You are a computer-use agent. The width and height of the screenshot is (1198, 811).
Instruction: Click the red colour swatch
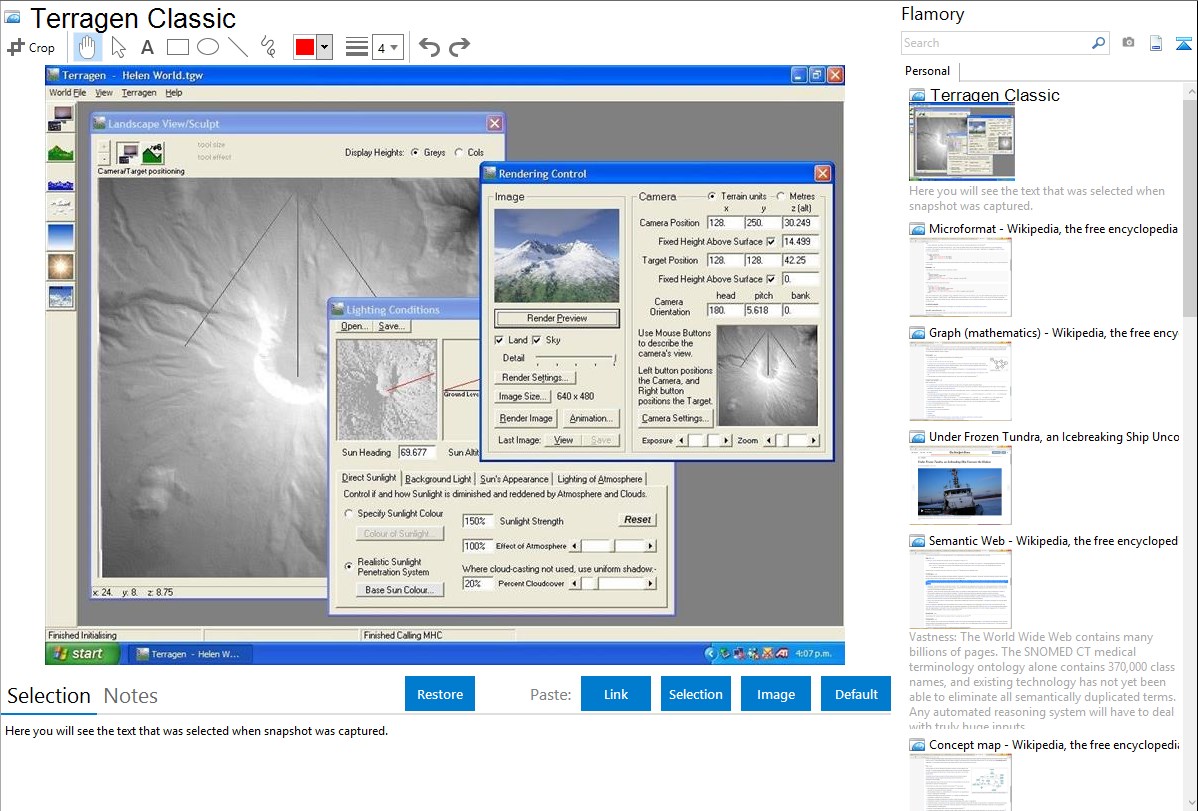click(305, 47)
